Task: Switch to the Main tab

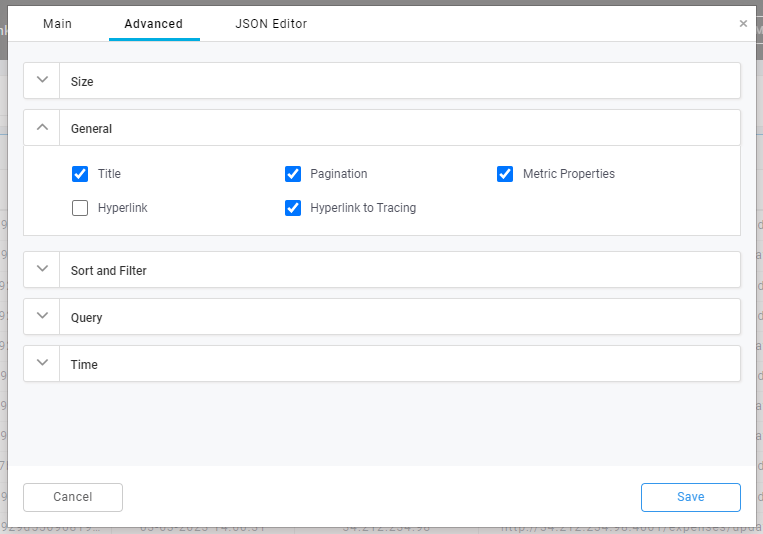Action: tap(57, 24)
